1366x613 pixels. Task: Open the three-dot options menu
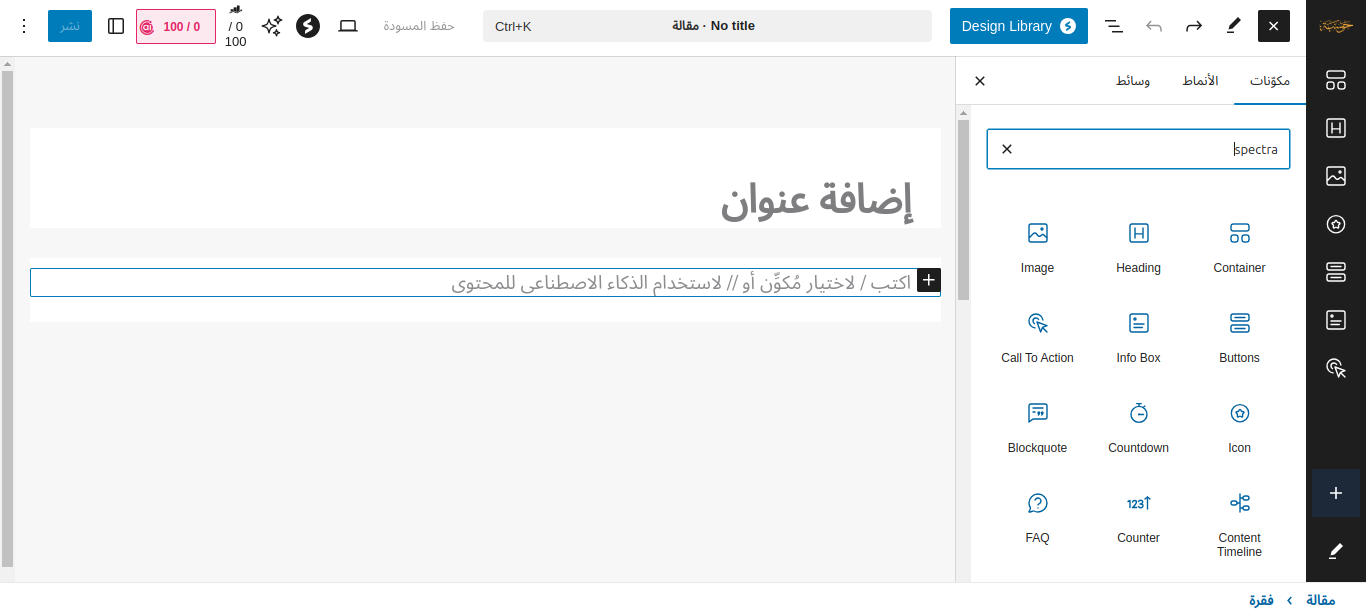click(x=24, y=26)
